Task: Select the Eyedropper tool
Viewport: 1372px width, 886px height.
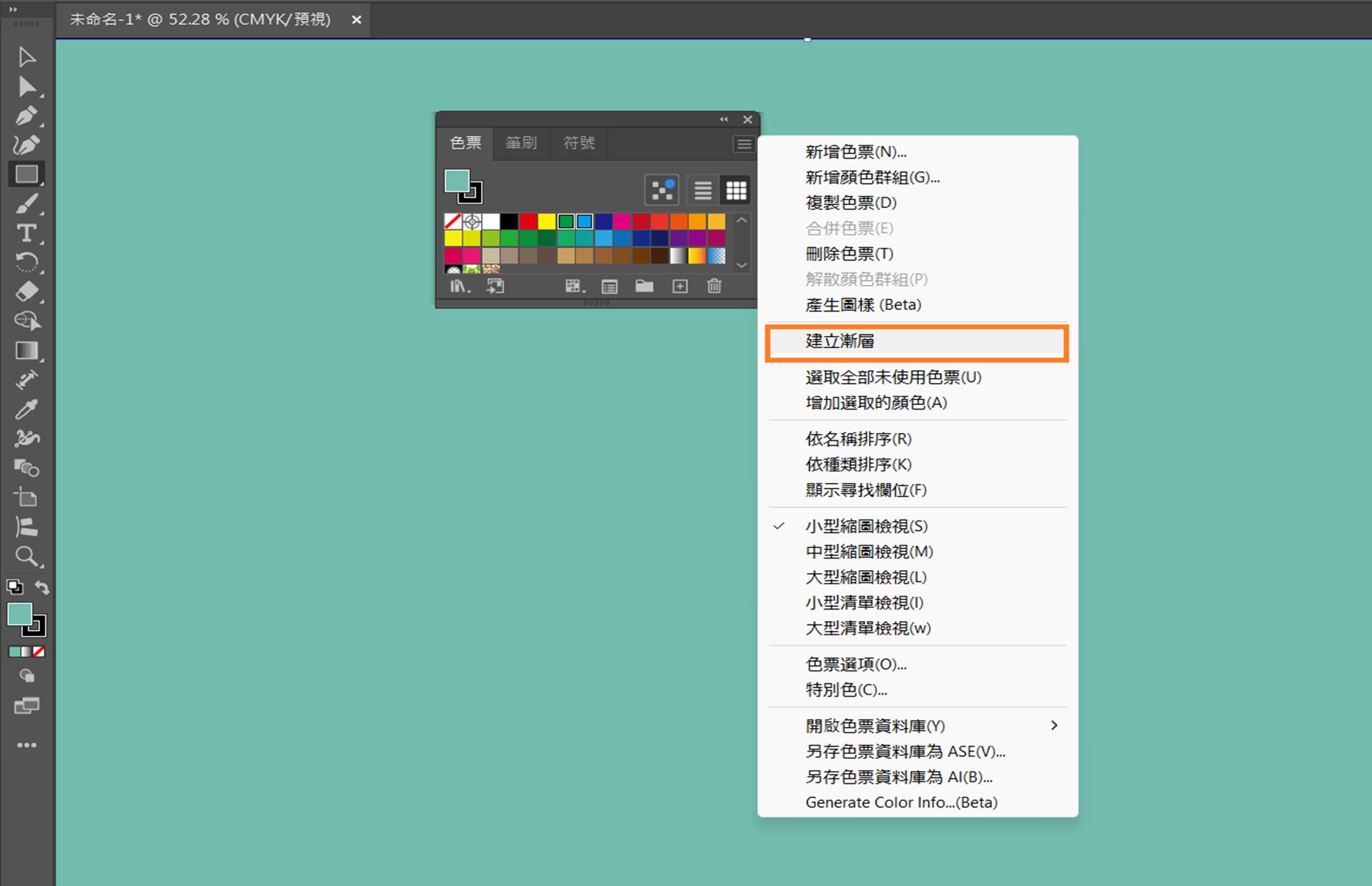Action: (26, 409)
